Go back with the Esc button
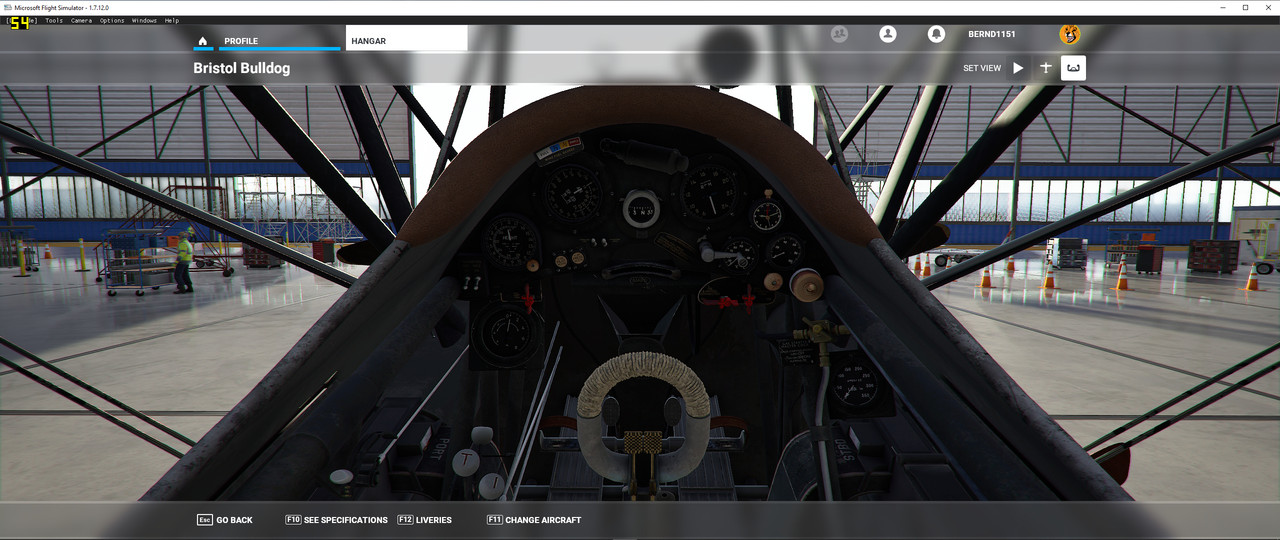1280x540 pixels. pyautogui.click(x=224, y=520)
